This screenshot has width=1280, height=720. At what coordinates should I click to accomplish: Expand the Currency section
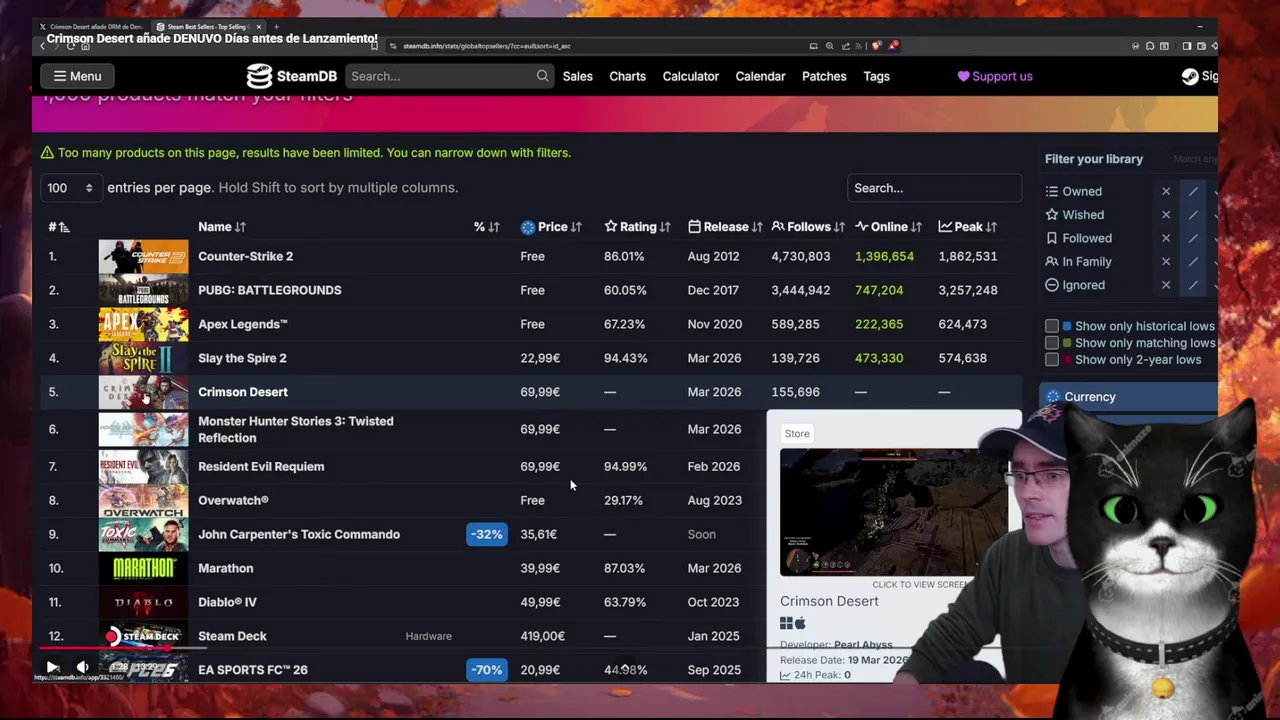[1128, 397]
